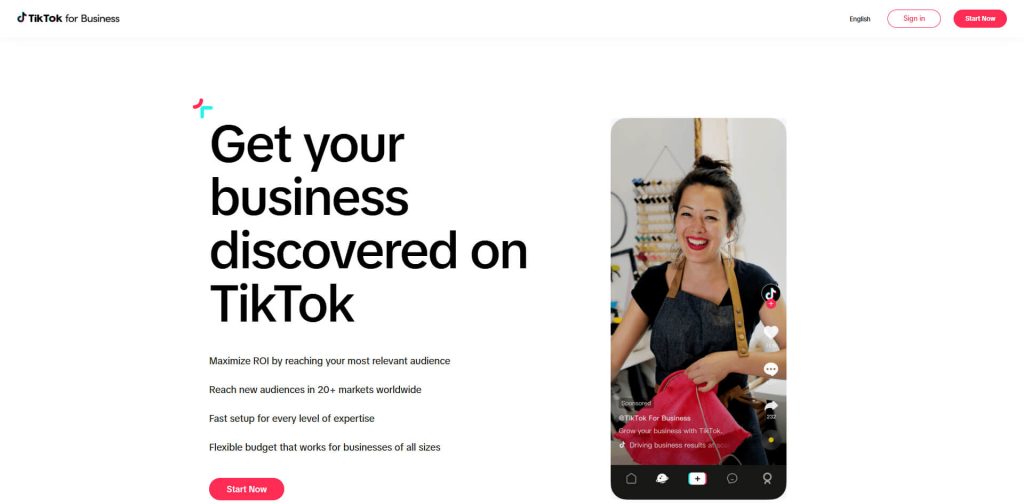Tap the Home icon in phone navbar
Image resolution: width=1024 pixels, height=504 pixels.
click(631, 479)
